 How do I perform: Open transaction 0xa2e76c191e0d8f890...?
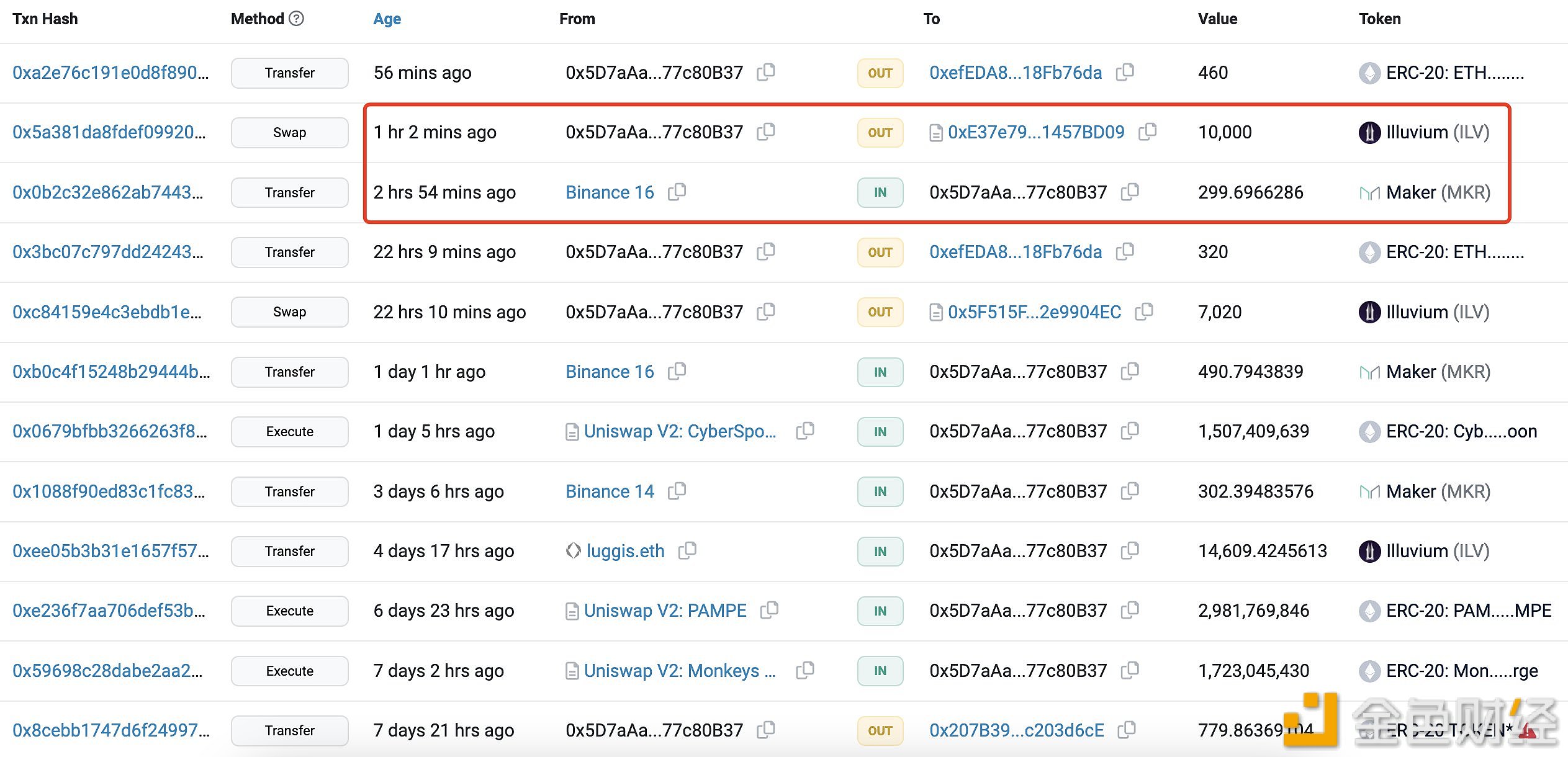click(110, 73)
